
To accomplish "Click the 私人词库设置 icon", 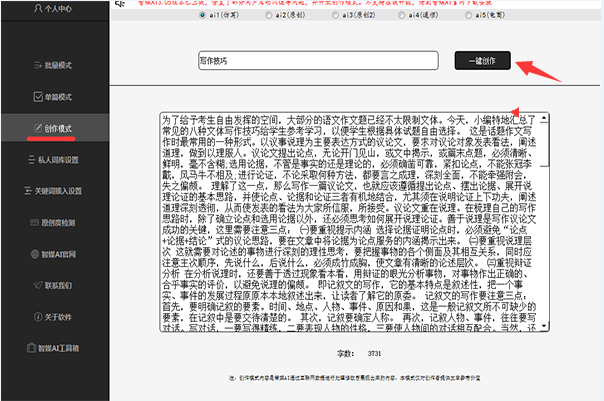I will click(32, 159).
